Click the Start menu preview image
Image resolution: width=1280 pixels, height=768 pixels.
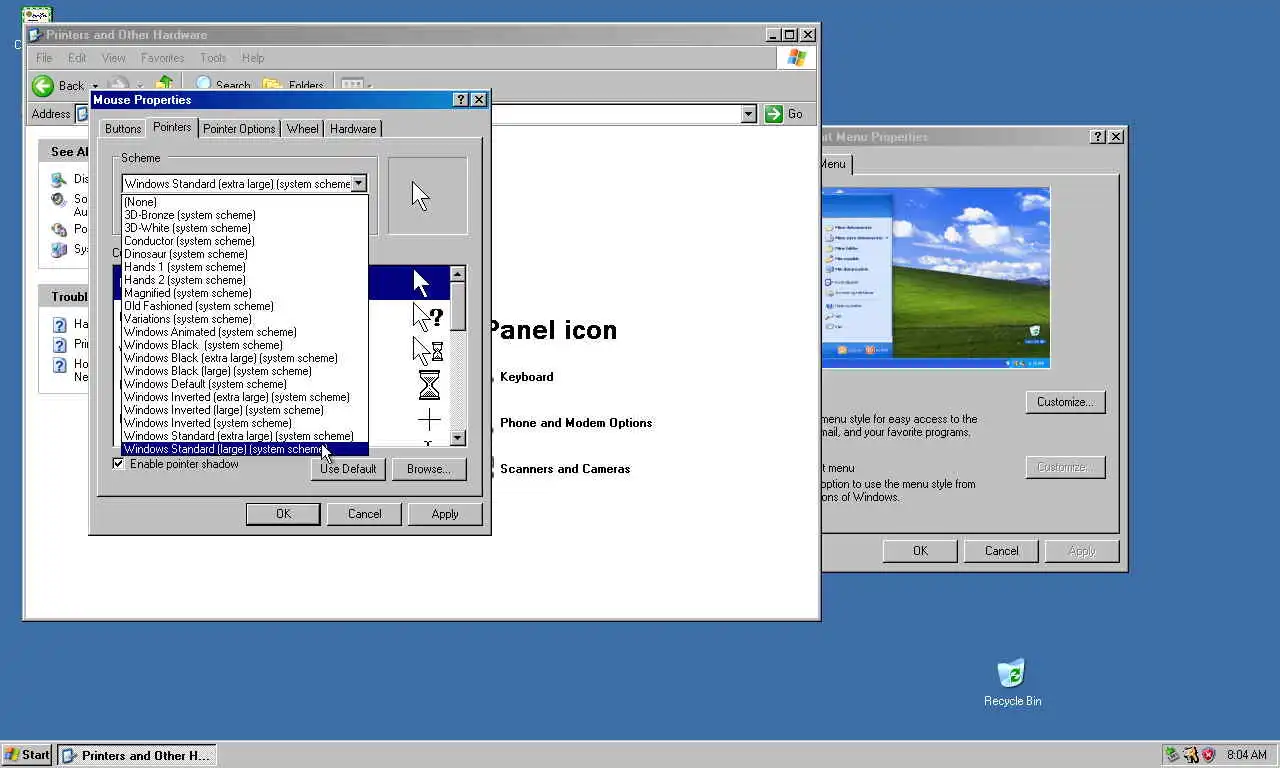936,278
